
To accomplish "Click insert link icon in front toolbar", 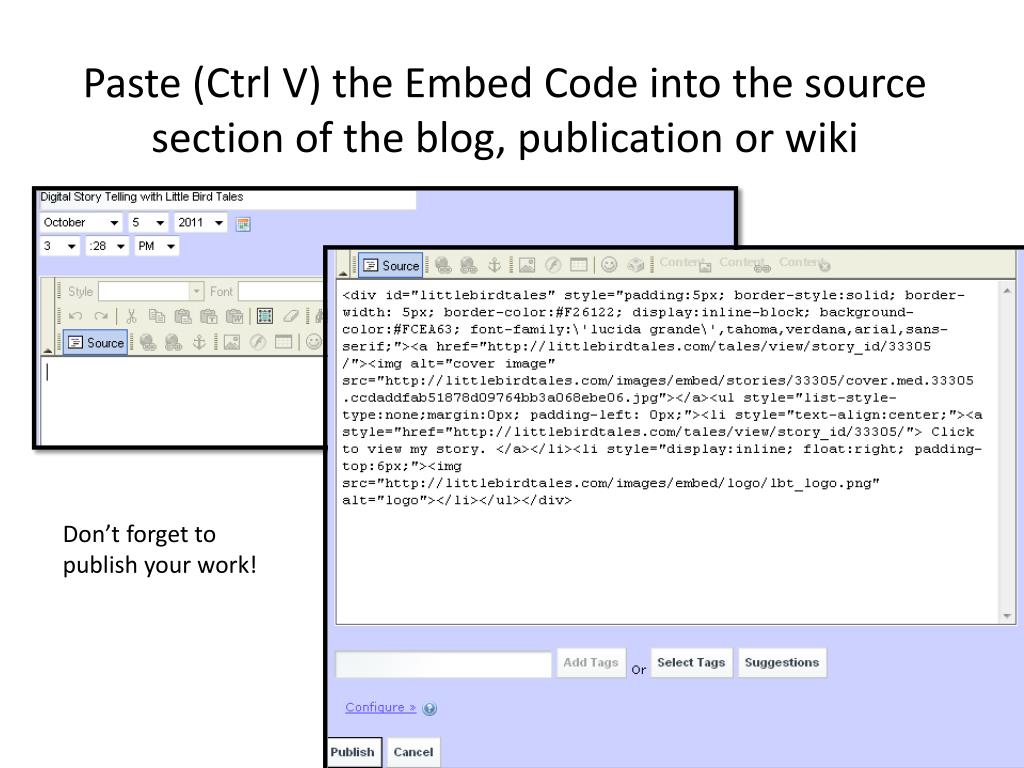I will (x=443, y=264).
